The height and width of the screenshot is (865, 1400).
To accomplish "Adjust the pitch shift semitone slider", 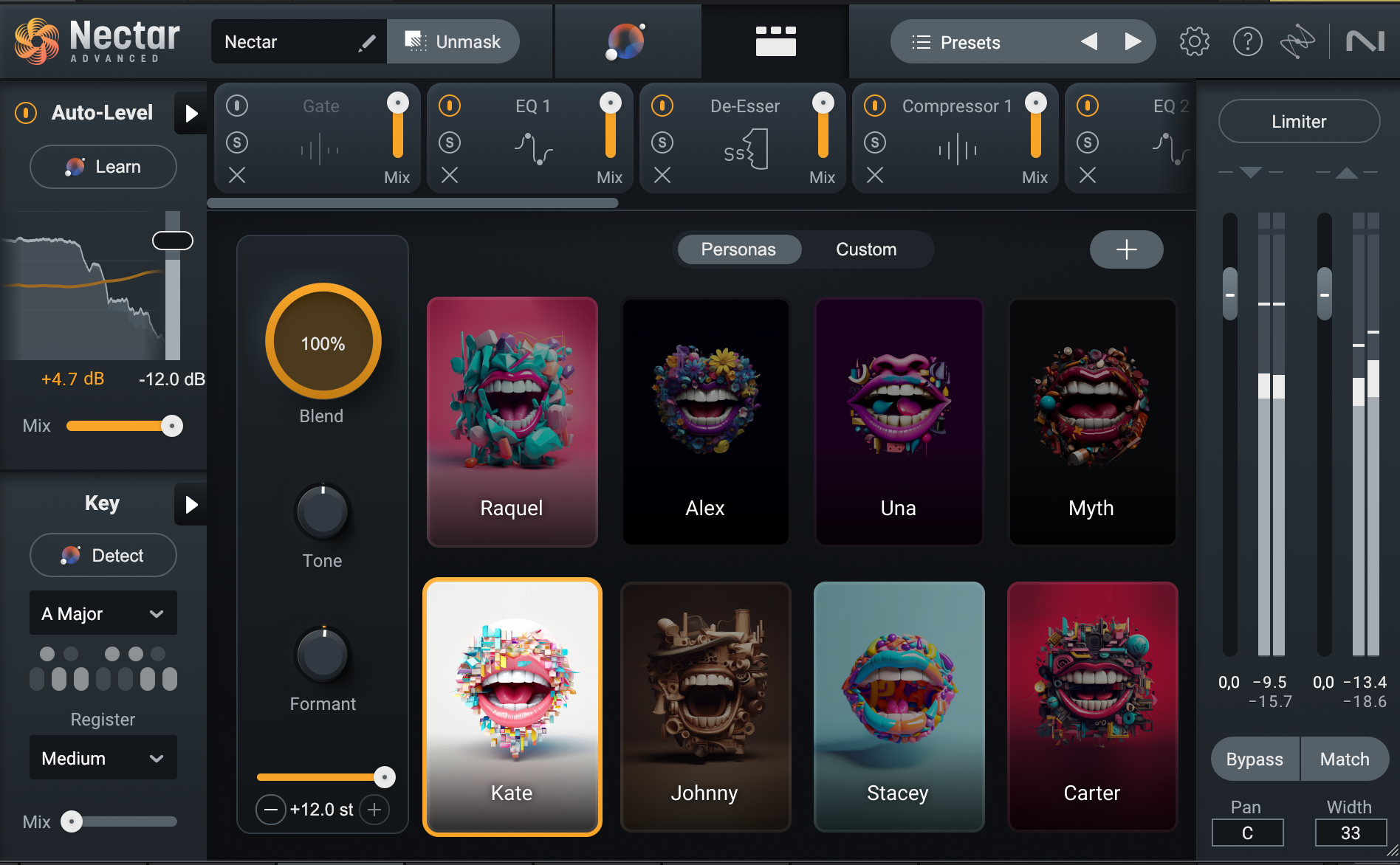I will [x=326, y=776].
